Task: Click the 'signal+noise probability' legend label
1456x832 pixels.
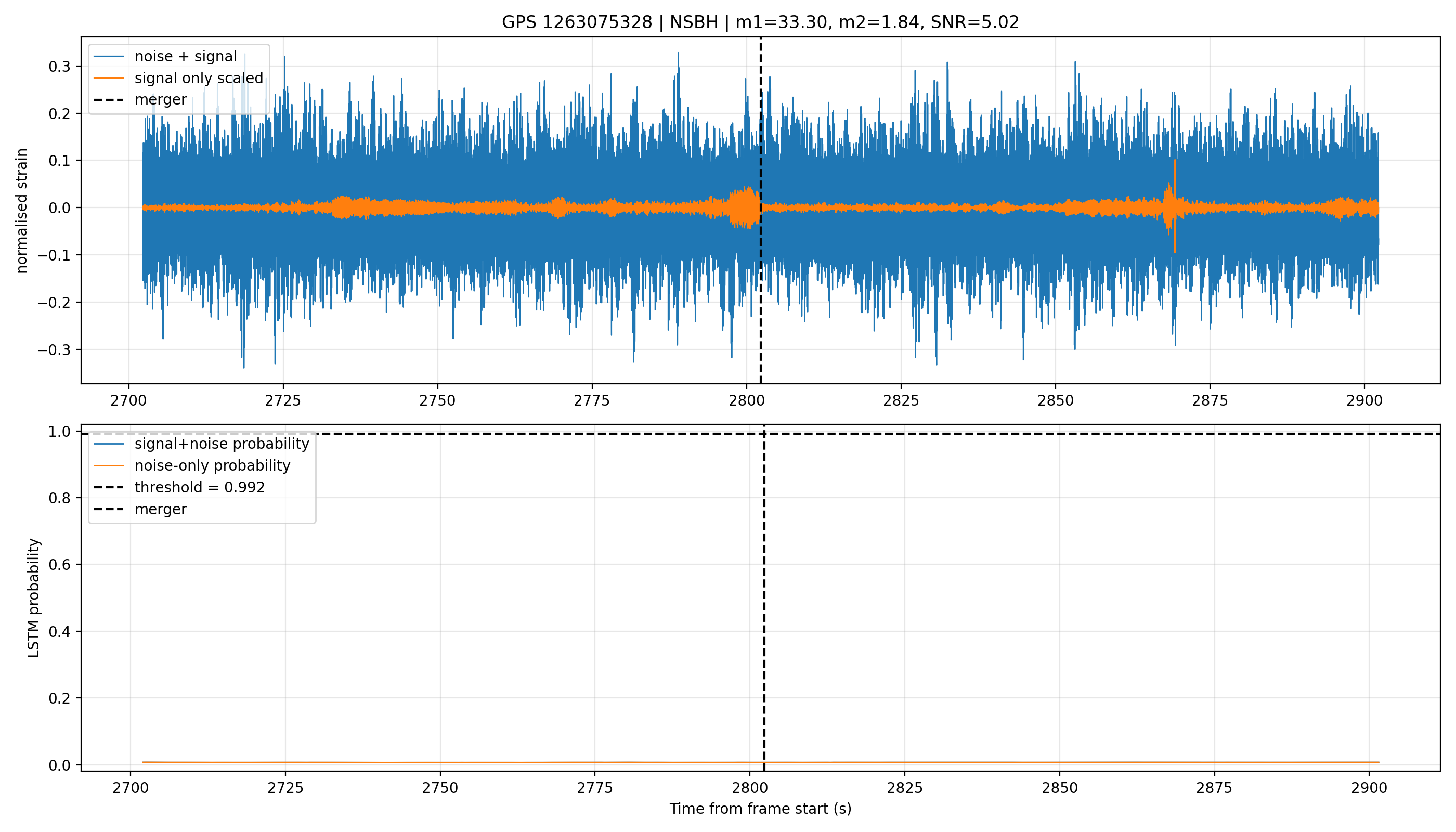Action: point(222,444)
